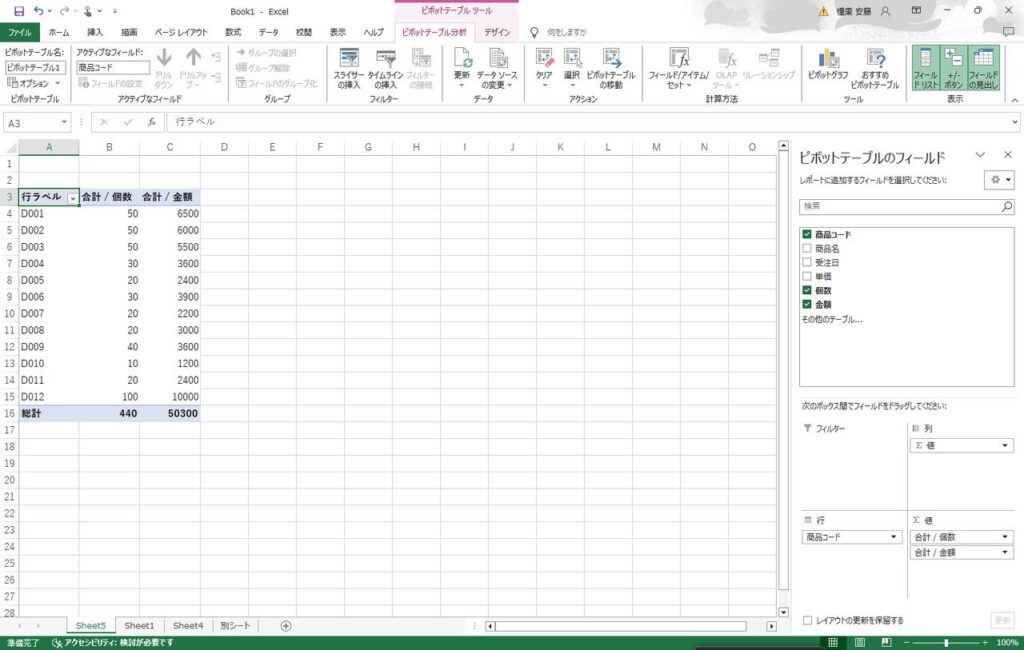Check the 商品名 field checkbox
Image resolution: width=1024 pixels, height=650 pixels.
tap(807, 248)
